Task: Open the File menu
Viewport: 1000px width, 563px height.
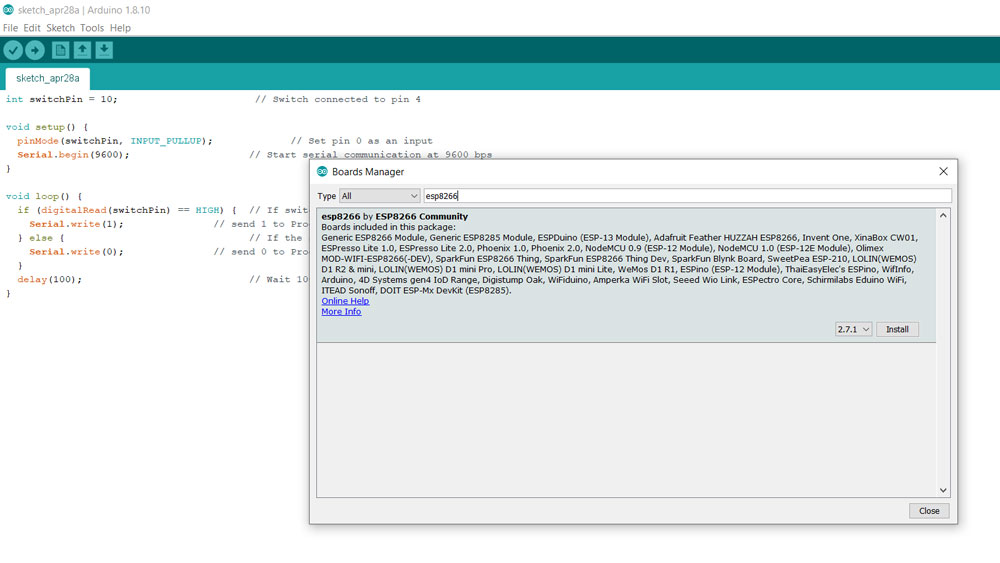Action: [x=10, y=28]
